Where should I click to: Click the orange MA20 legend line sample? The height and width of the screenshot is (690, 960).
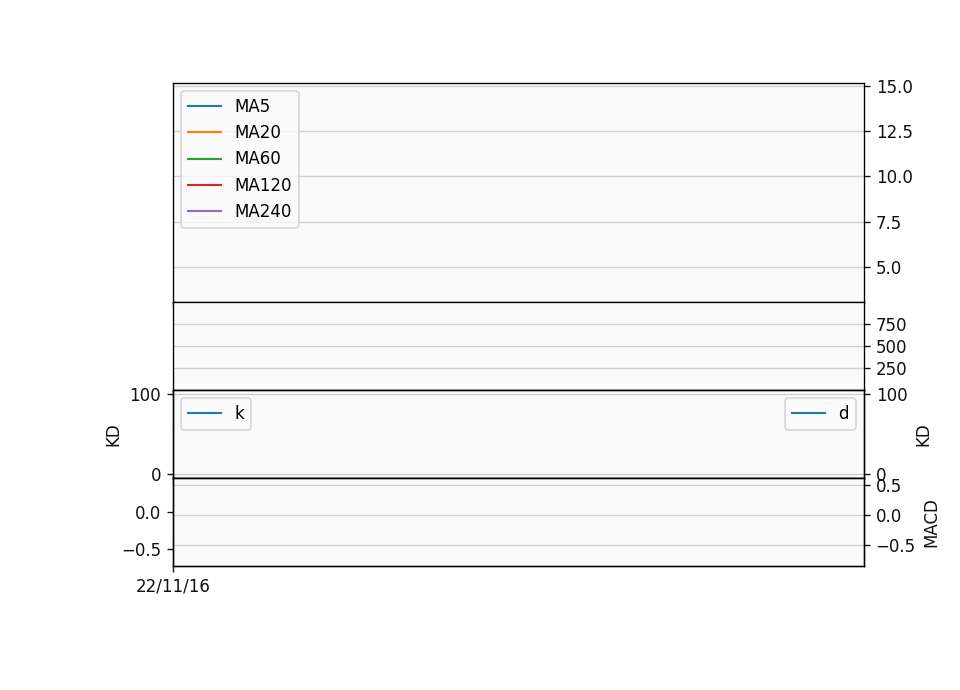point(204,132)
